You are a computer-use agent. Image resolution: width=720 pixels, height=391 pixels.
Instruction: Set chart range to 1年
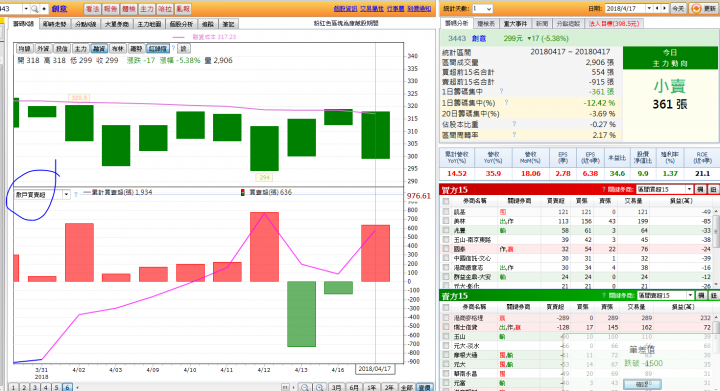point(371,387)
